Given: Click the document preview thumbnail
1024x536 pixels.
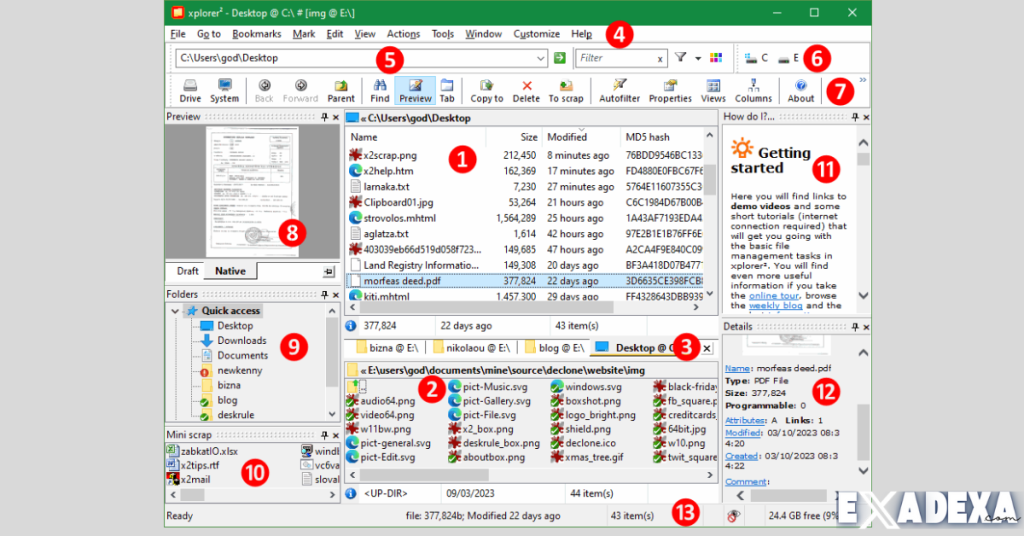Looking at the screenshot, I should [x=253, y=192].
